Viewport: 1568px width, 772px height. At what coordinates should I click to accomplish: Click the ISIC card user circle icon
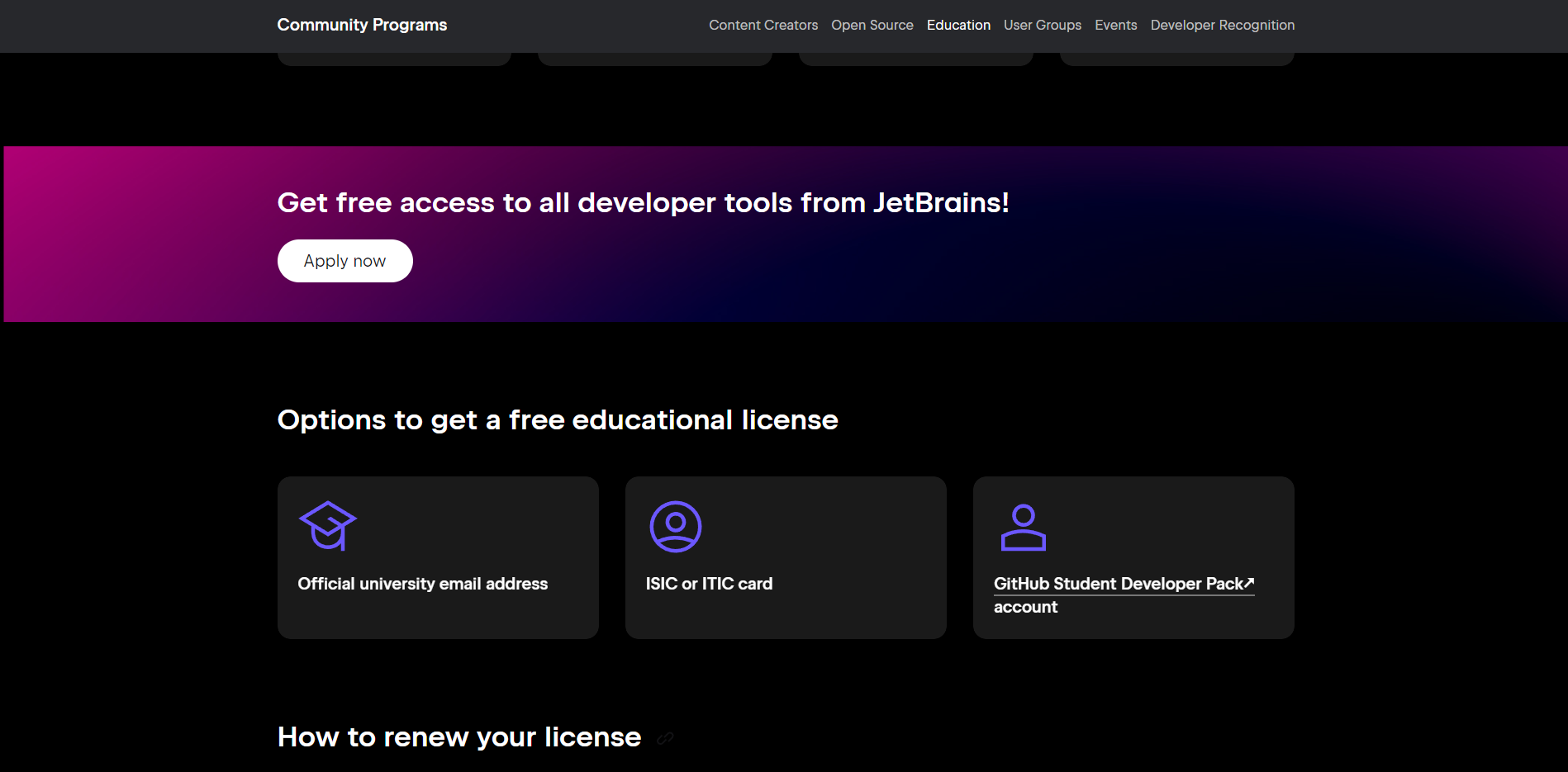676,527
